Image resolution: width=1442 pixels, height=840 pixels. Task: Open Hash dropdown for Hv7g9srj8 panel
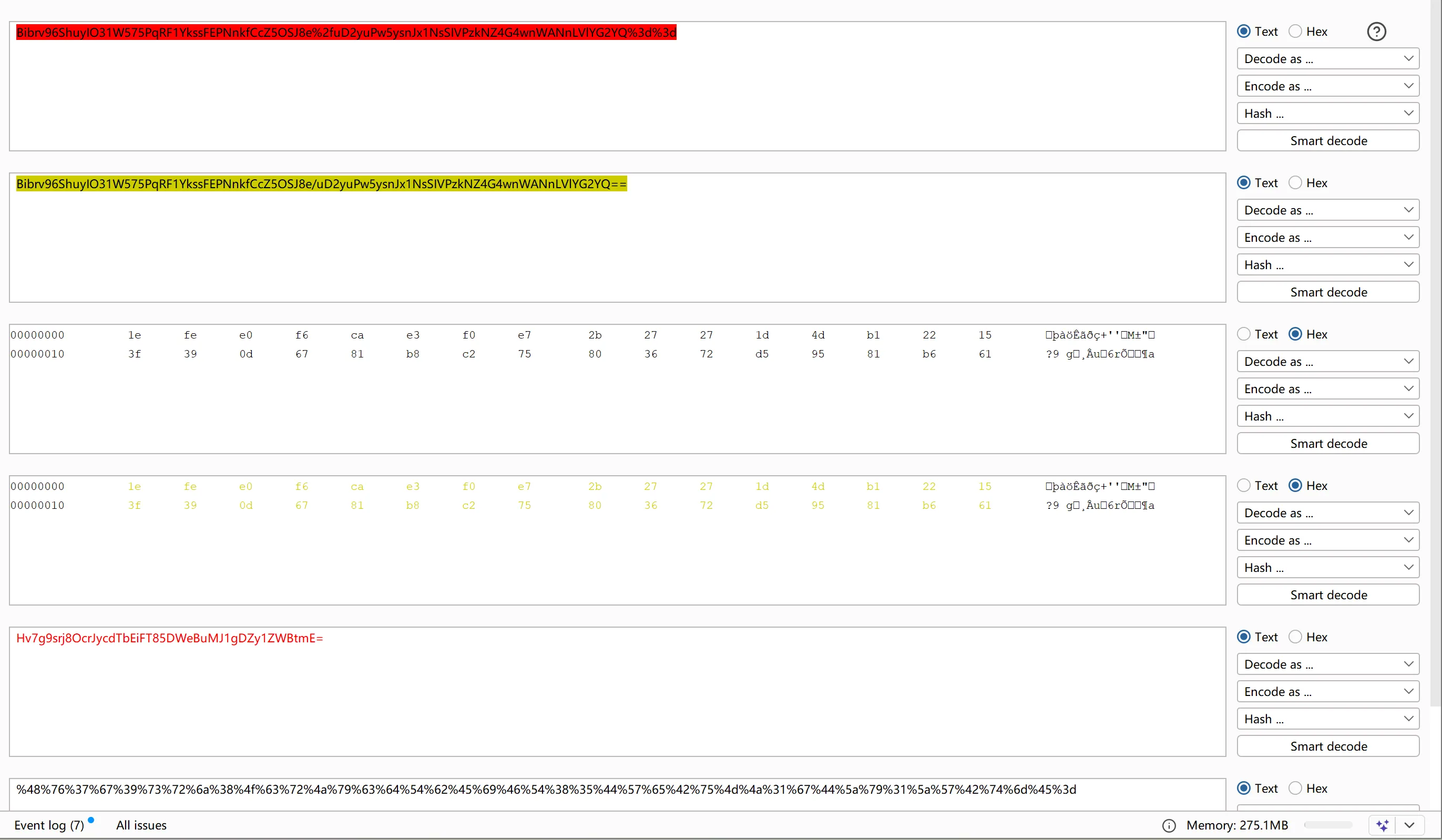pyautogui.click(x=1327, y=719)
